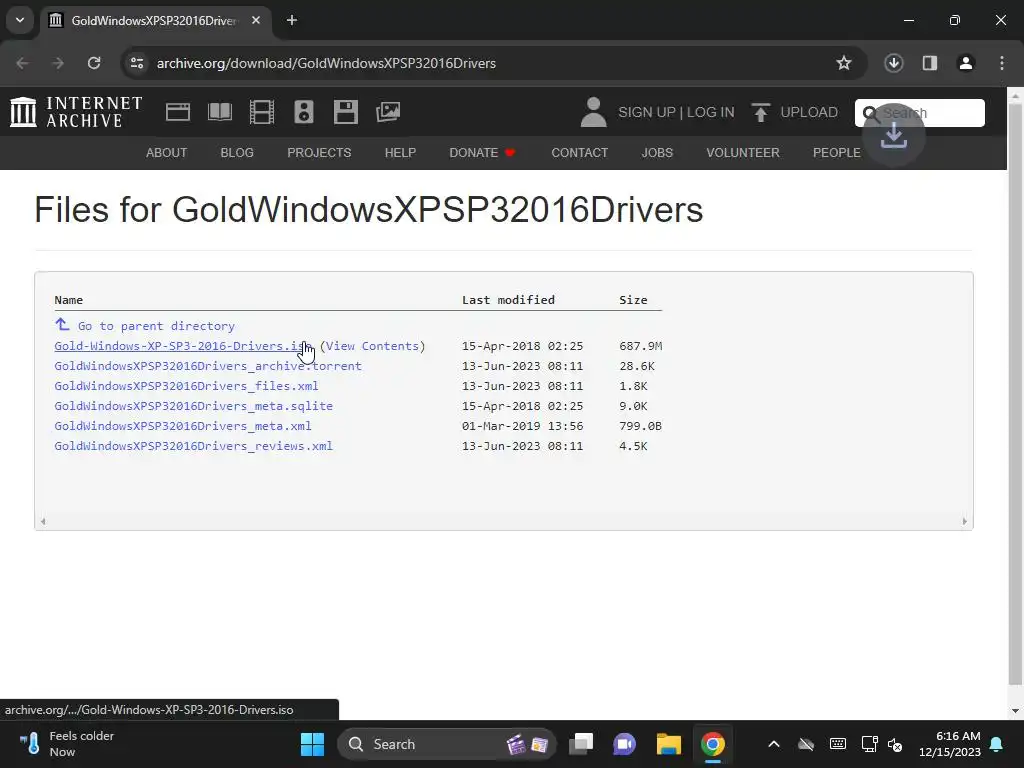Image resolution: width=1024 pixels, height=768 pixels.
Task: Open the ABOUT menu item
Action: tap(167, 153)
